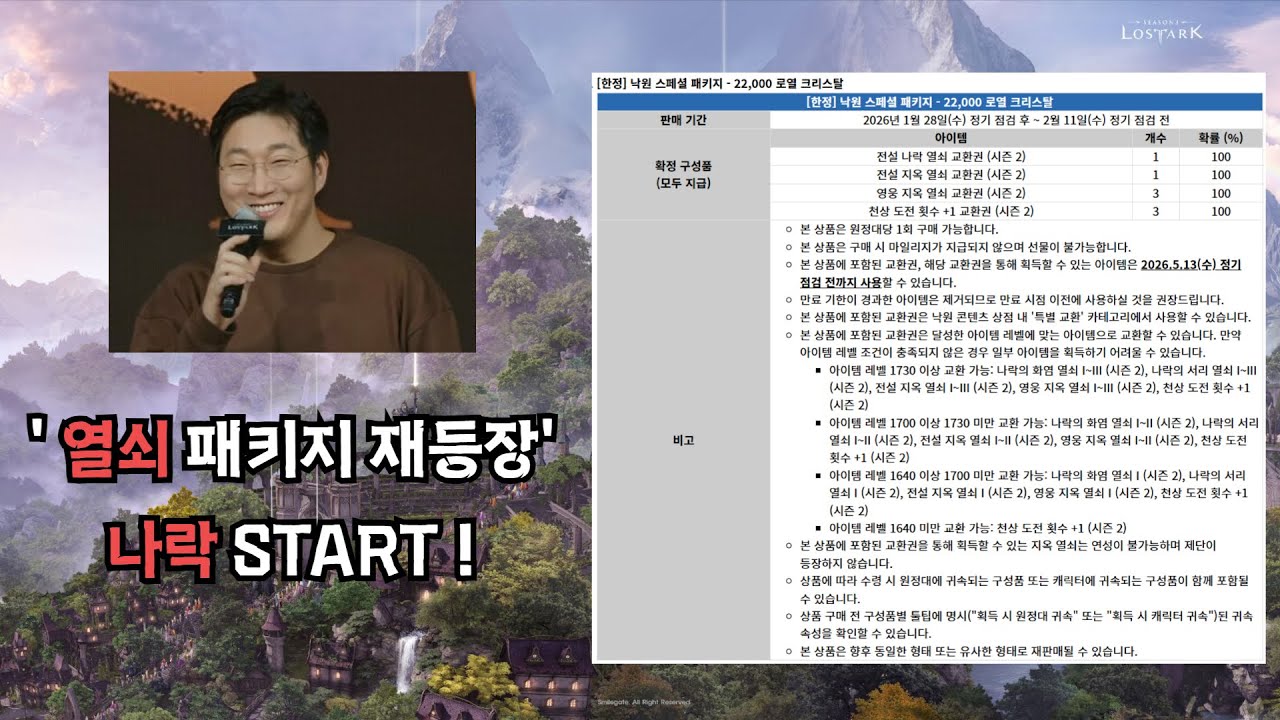Click the probability '100' in the 천상 도전 횟수 row

point(1221,211)
